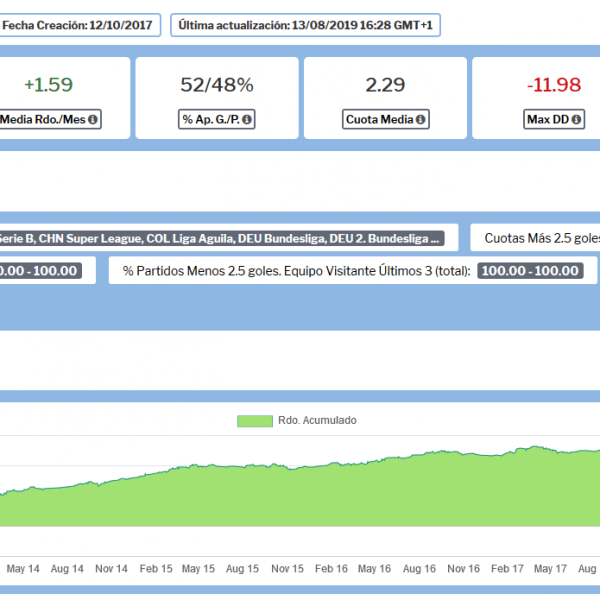
Task: Click the +1.59 monthly result value
Action: pos(49,85)
